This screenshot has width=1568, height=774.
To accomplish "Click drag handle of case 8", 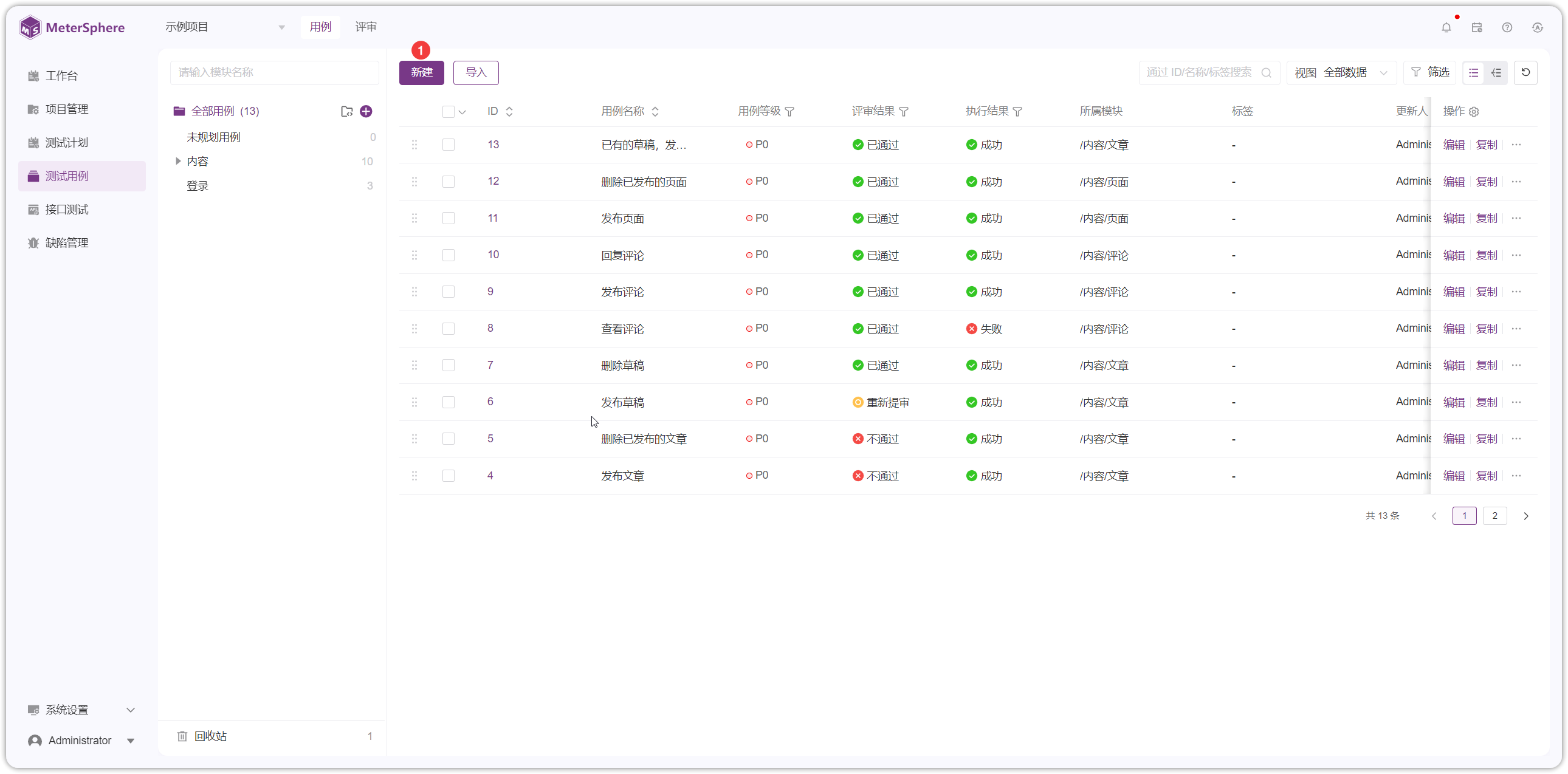I will 414,329.
